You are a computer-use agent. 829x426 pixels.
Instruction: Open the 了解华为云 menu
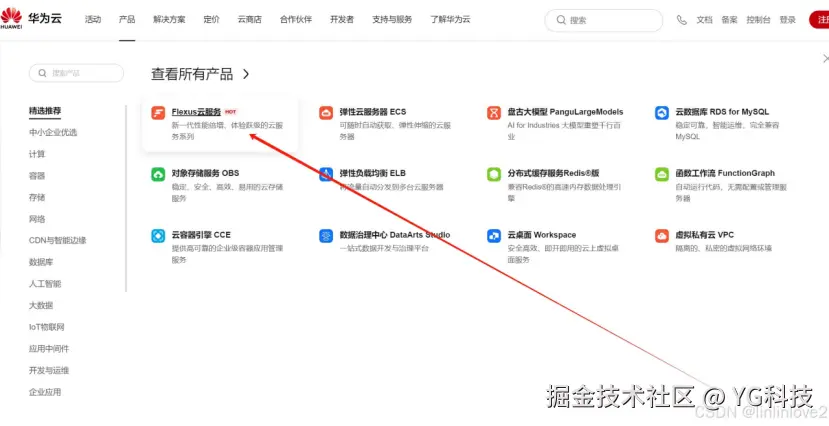450,20
